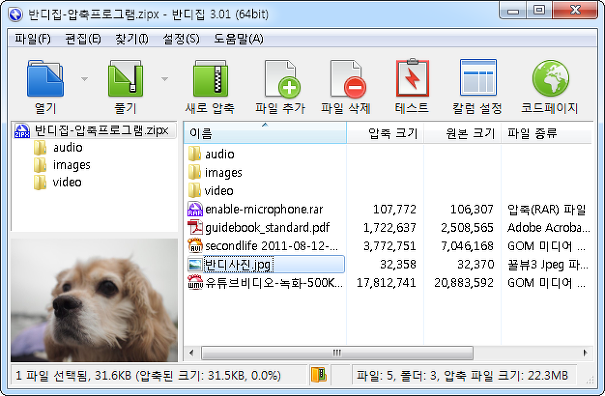The height and width of the screenshot is (396, 605).
Task: Click the ZIPX icon in the tree root
Action: (x=22, y=130)
